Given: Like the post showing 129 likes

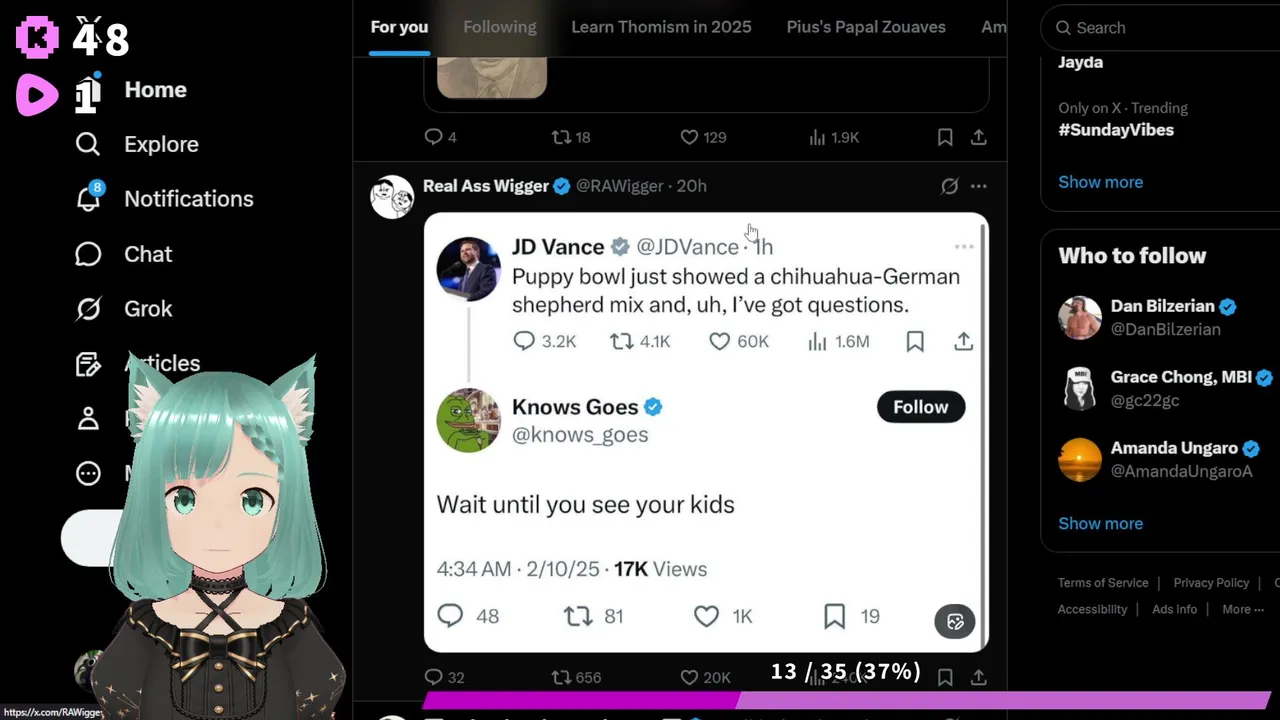Looking at the screenshot, I should [703, 137].
